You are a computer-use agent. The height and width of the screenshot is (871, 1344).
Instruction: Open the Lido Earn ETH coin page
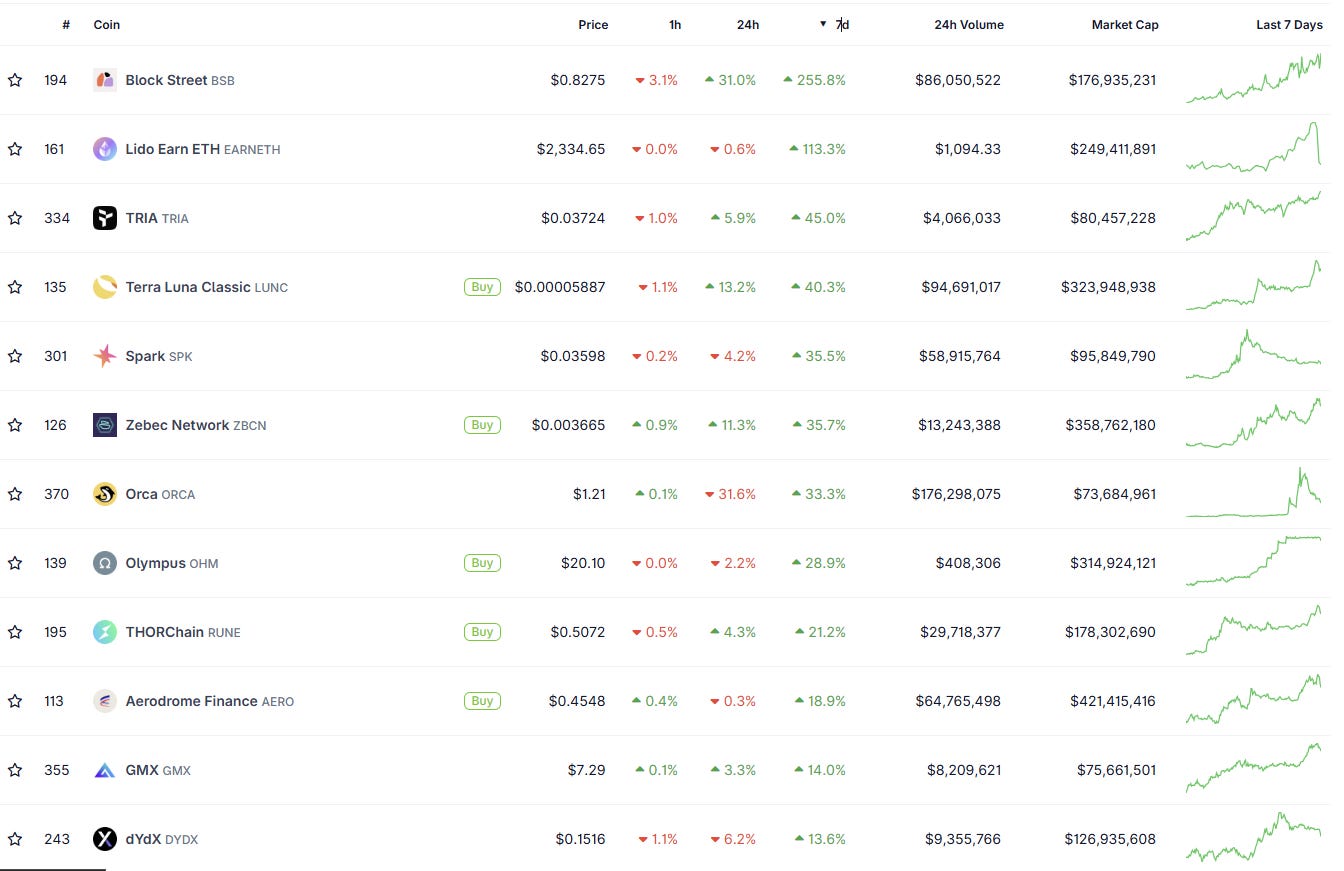pyautogui.click(x=203, y=149)
